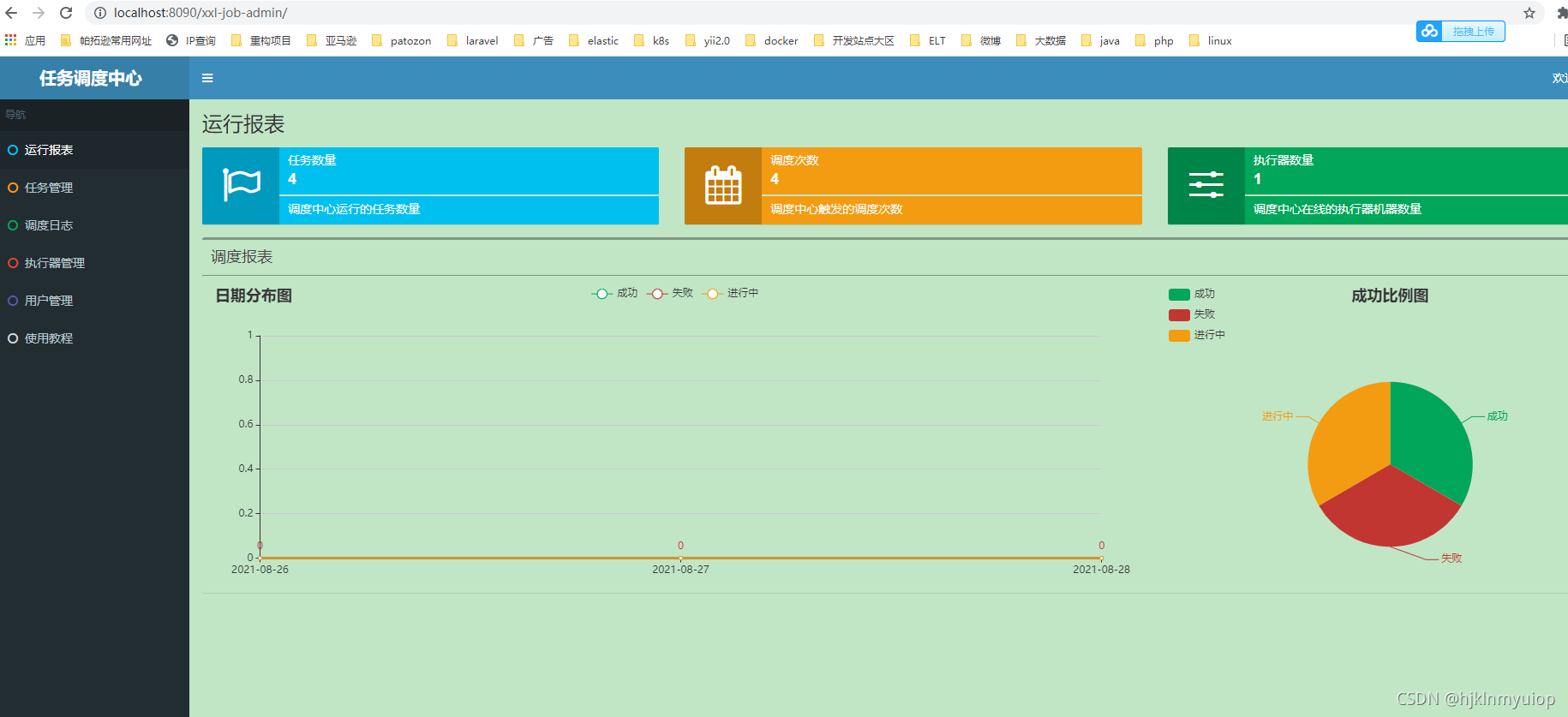1568x717 pixels.
Task: Open the docker bookmark folder
Action: click(x=771, y=40)
